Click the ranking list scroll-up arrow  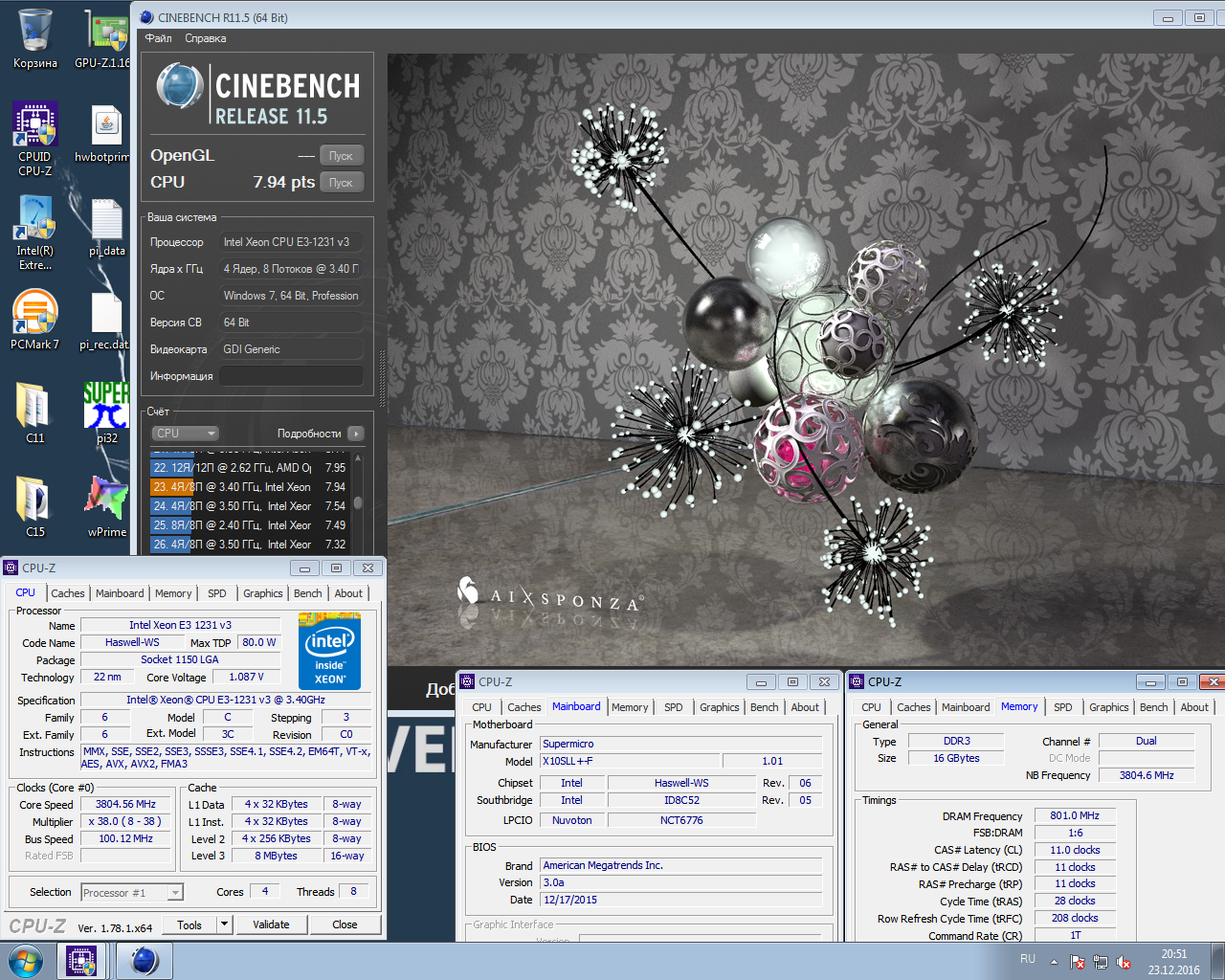coord(358,457)
